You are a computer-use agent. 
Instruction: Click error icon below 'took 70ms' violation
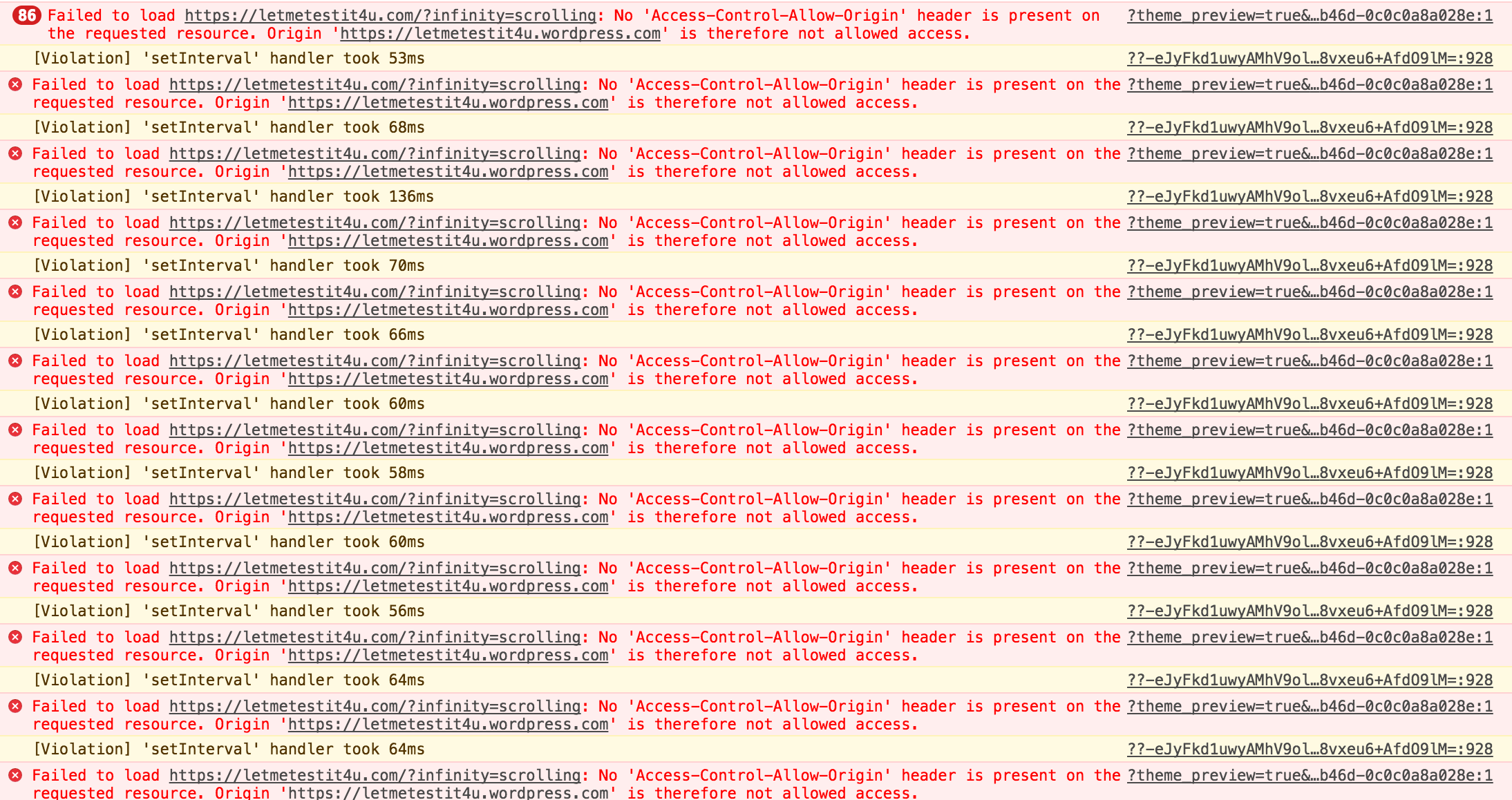click(15, 292)
